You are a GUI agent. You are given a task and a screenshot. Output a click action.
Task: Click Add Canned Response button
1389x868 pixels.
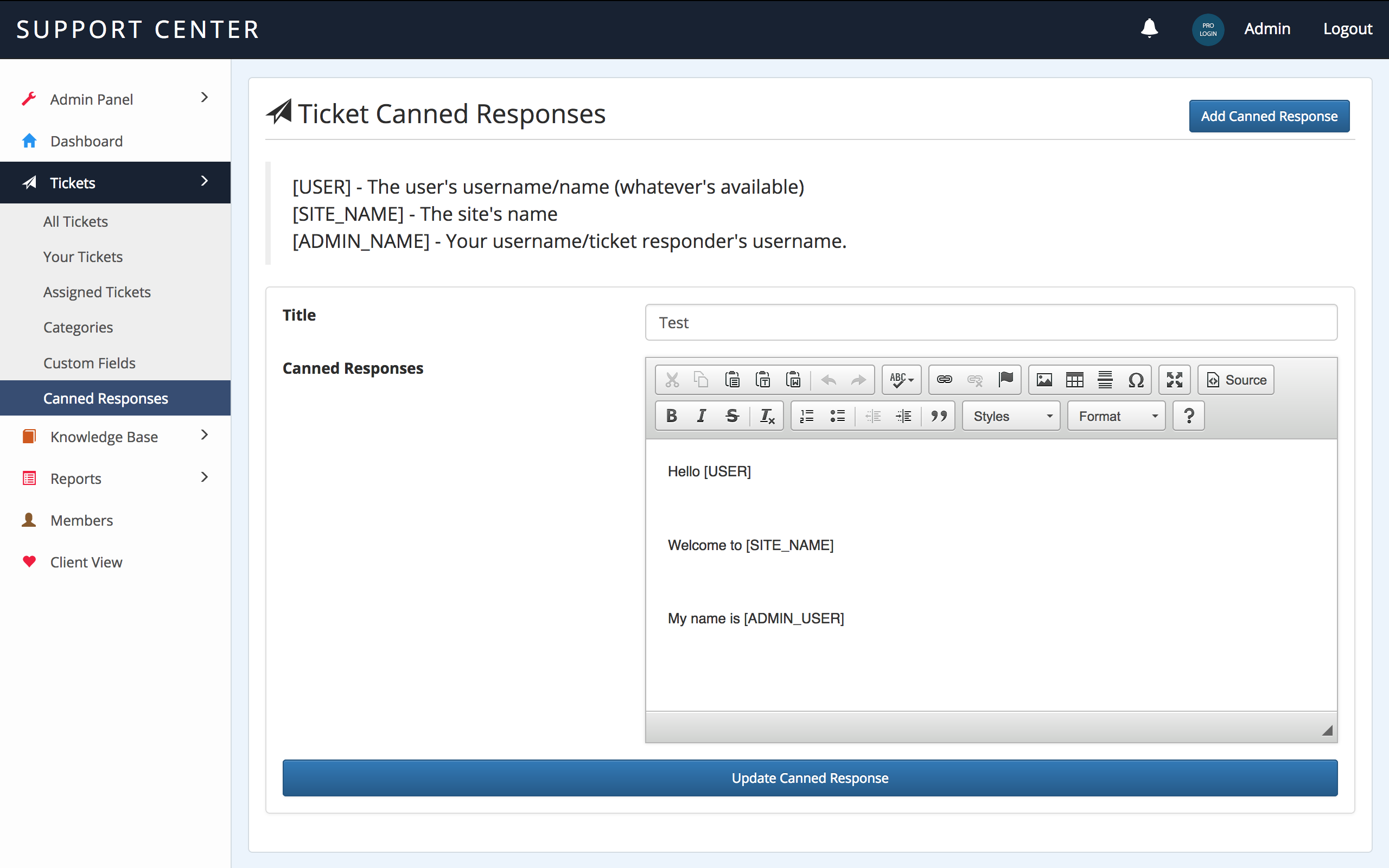(x=1269, y=116)
